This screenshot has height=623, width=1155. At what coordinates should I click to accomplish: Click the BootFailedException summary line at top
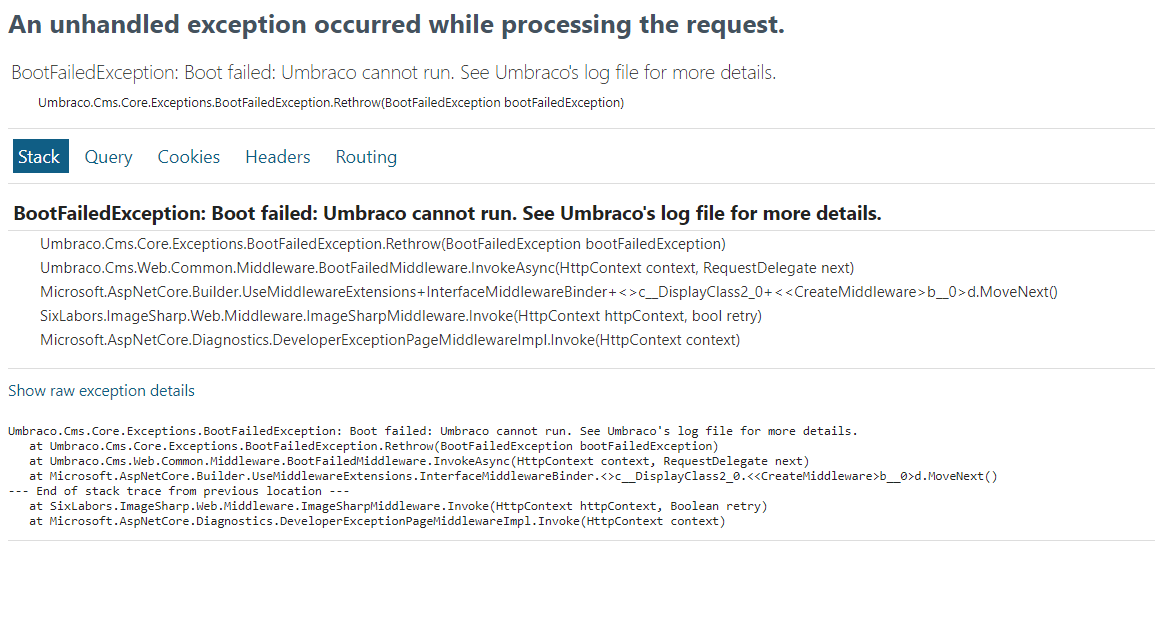(x=393, y=72)
